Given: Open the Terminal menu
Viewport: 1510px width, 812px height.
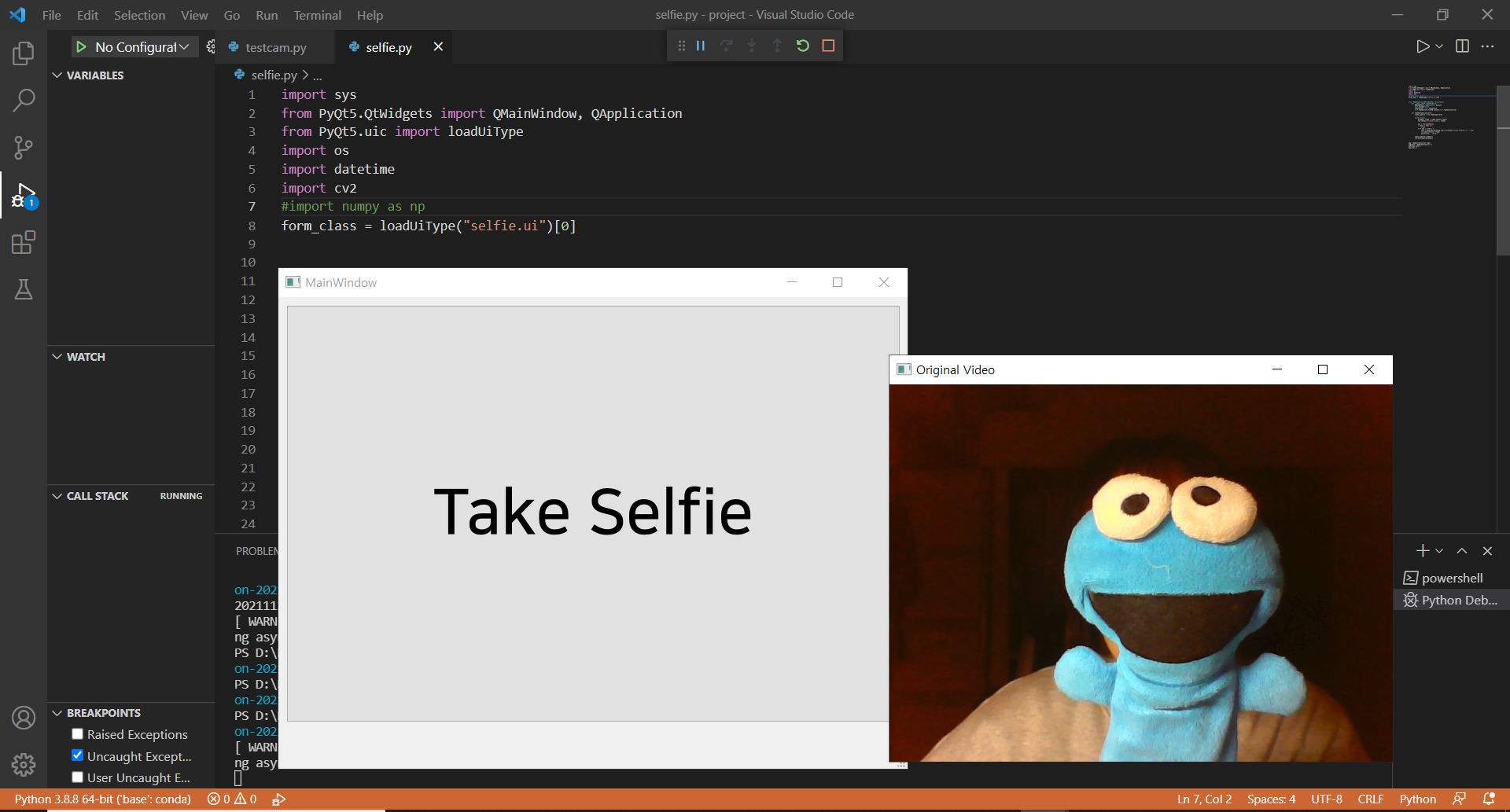Looking at the screenshot, I should coord(317,15).
